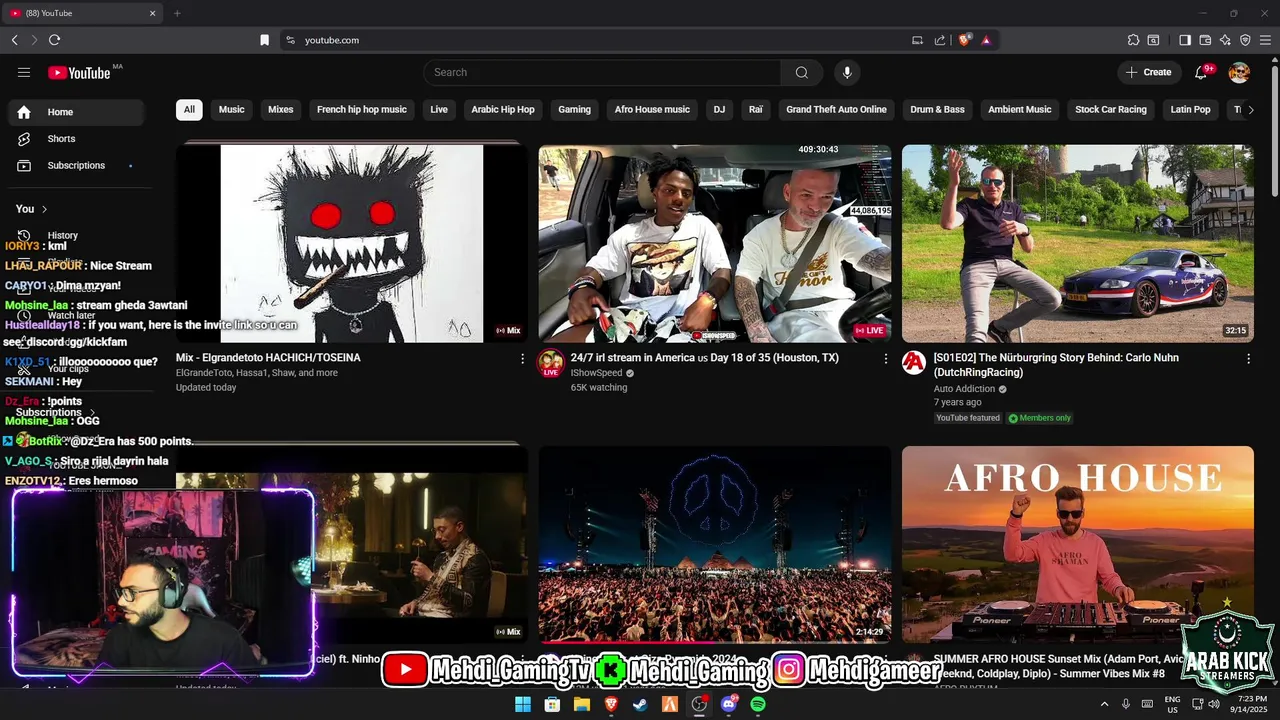Click the Create button

click(x=1148, y=72)
